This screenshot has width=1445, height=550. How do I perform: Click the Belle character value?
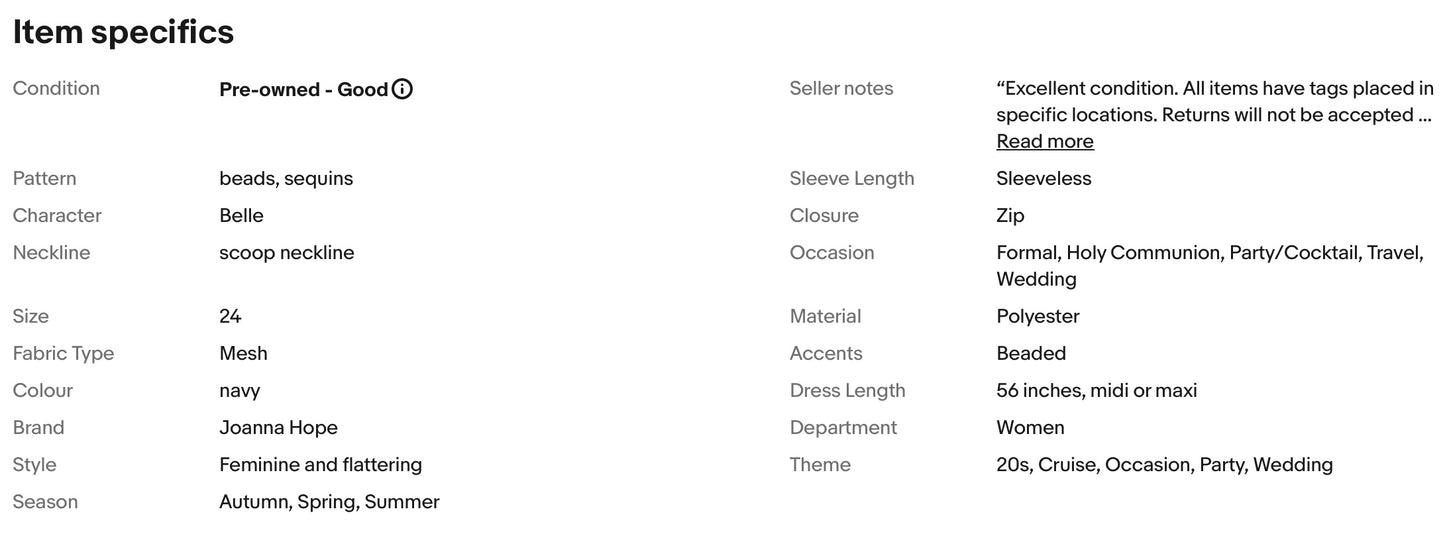click(x=241, y=216)
